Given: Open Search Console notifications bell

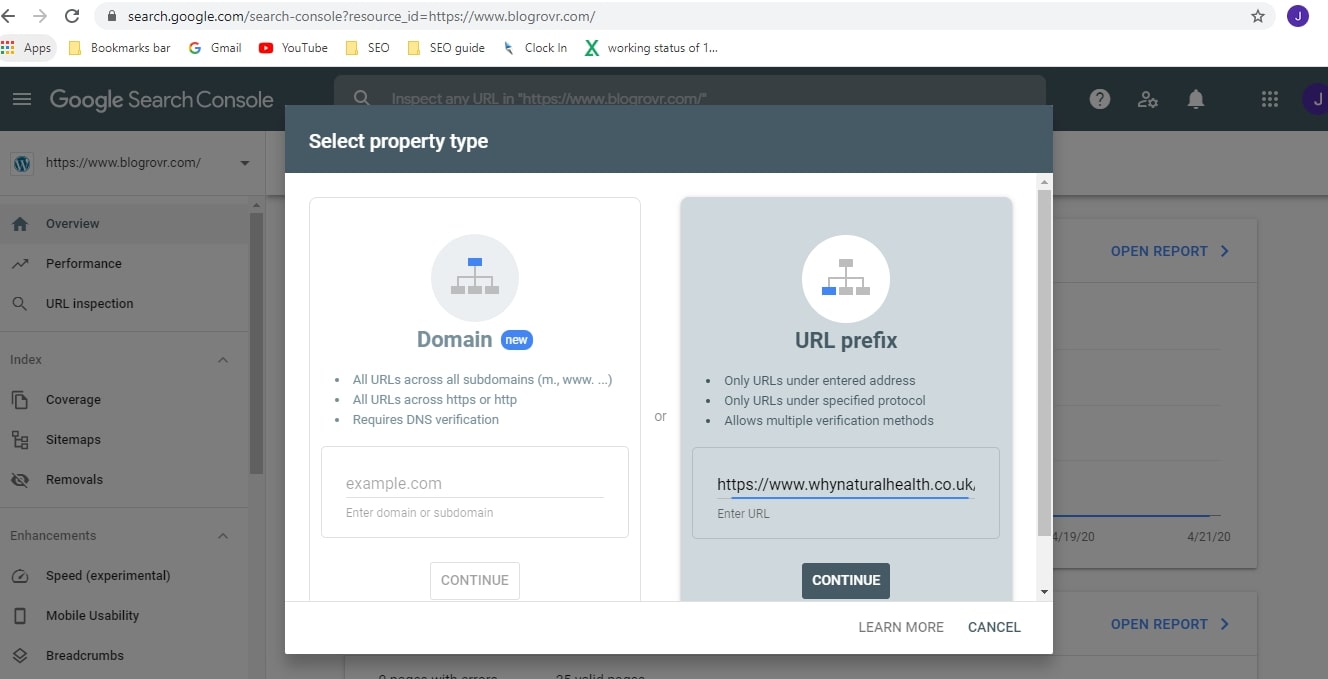Looking at the screenshot, I should [1195, 99].
